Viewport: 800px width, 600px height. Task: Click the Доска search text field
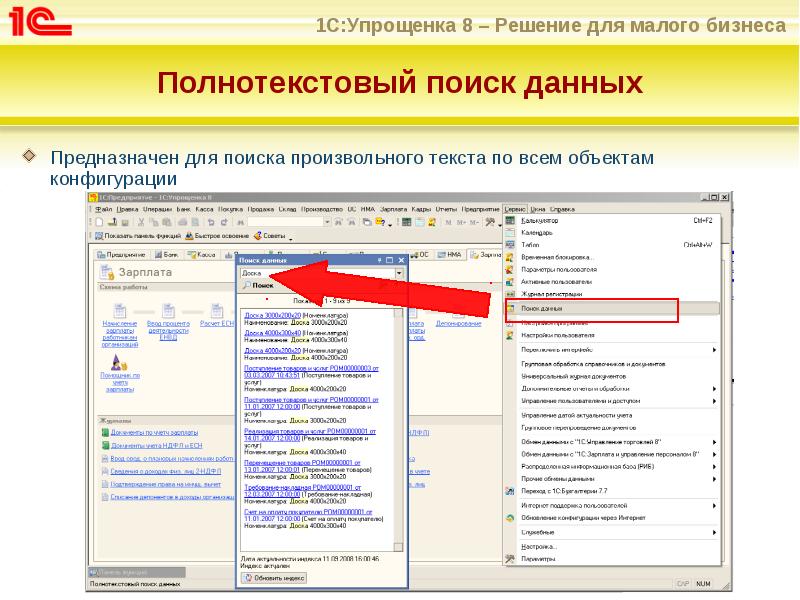click(318, 273)
